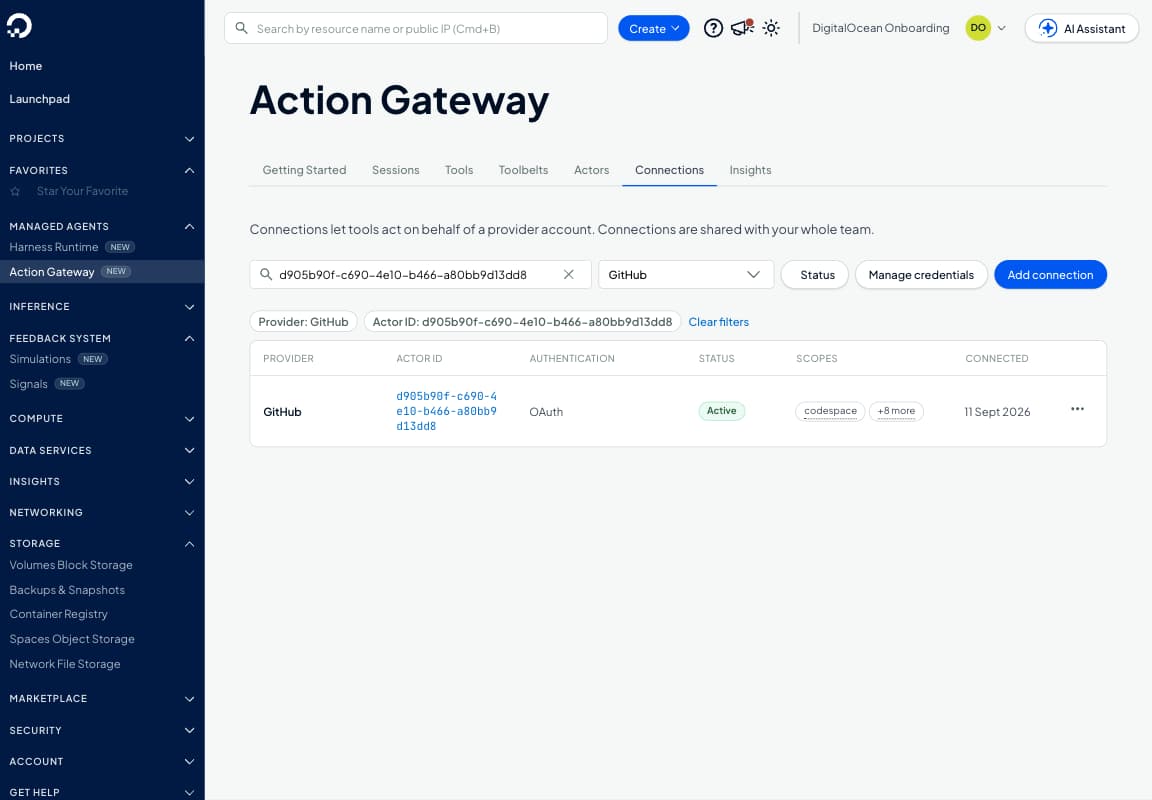Image resolution: width=1152 pixels, height=800 pixels.
Task: Toggle the light/dark theme sun icon
Action: tap(771, 29)
